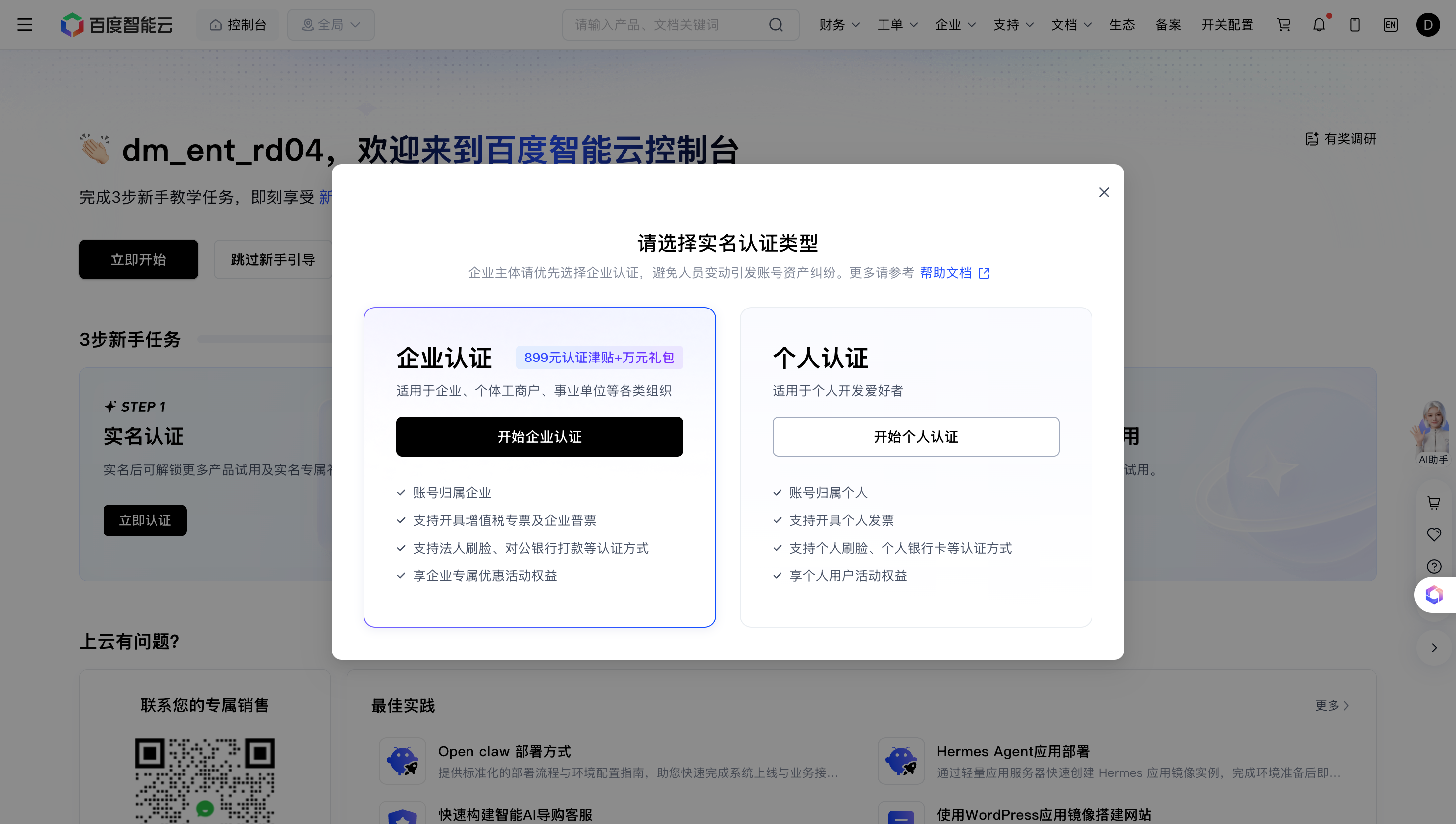Click 支持法人刷脸、对公银行打款等认证方式 text

coord(531,548)
